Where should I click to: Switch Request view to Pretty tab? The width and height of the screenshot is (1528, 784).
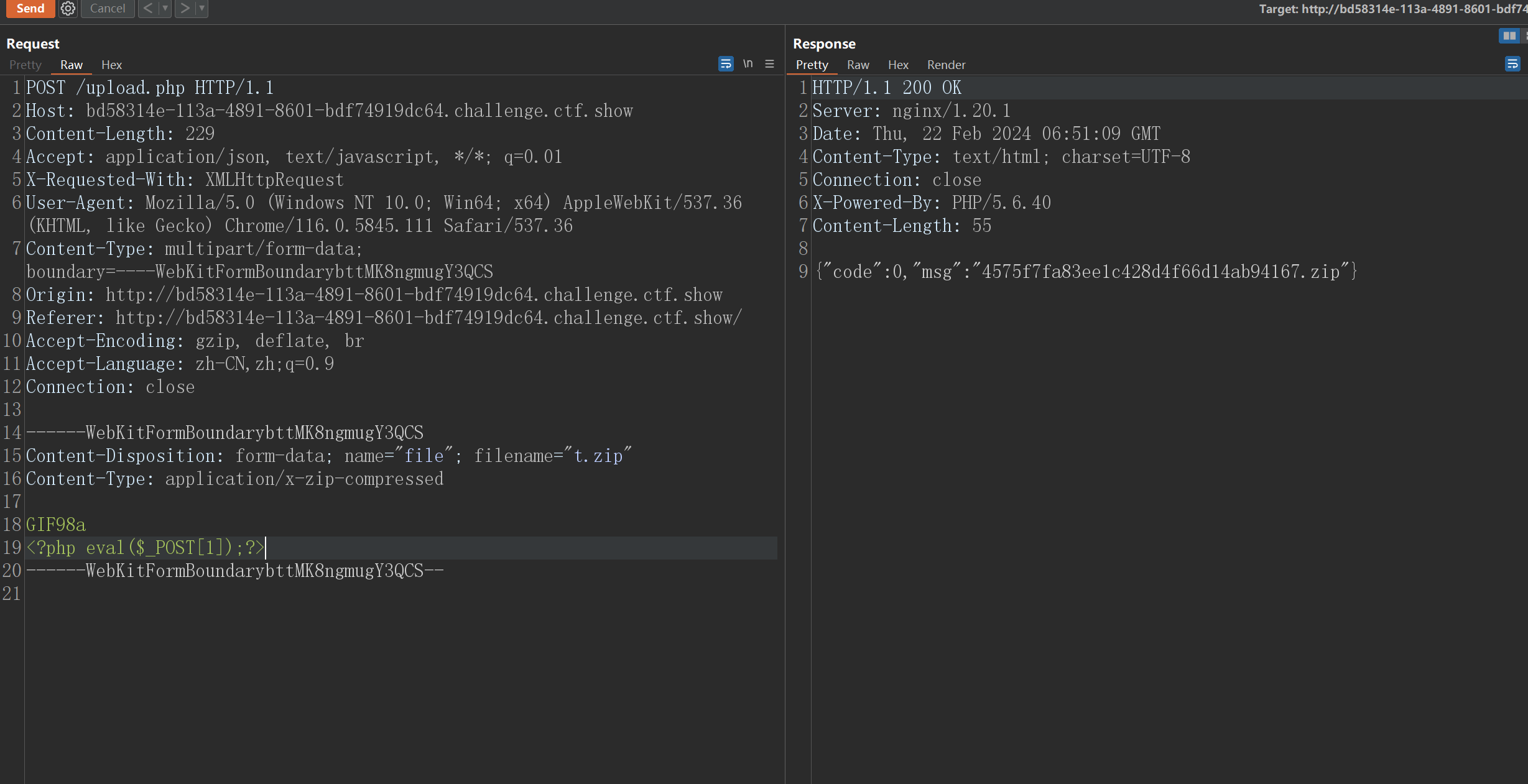coord(25,65)
